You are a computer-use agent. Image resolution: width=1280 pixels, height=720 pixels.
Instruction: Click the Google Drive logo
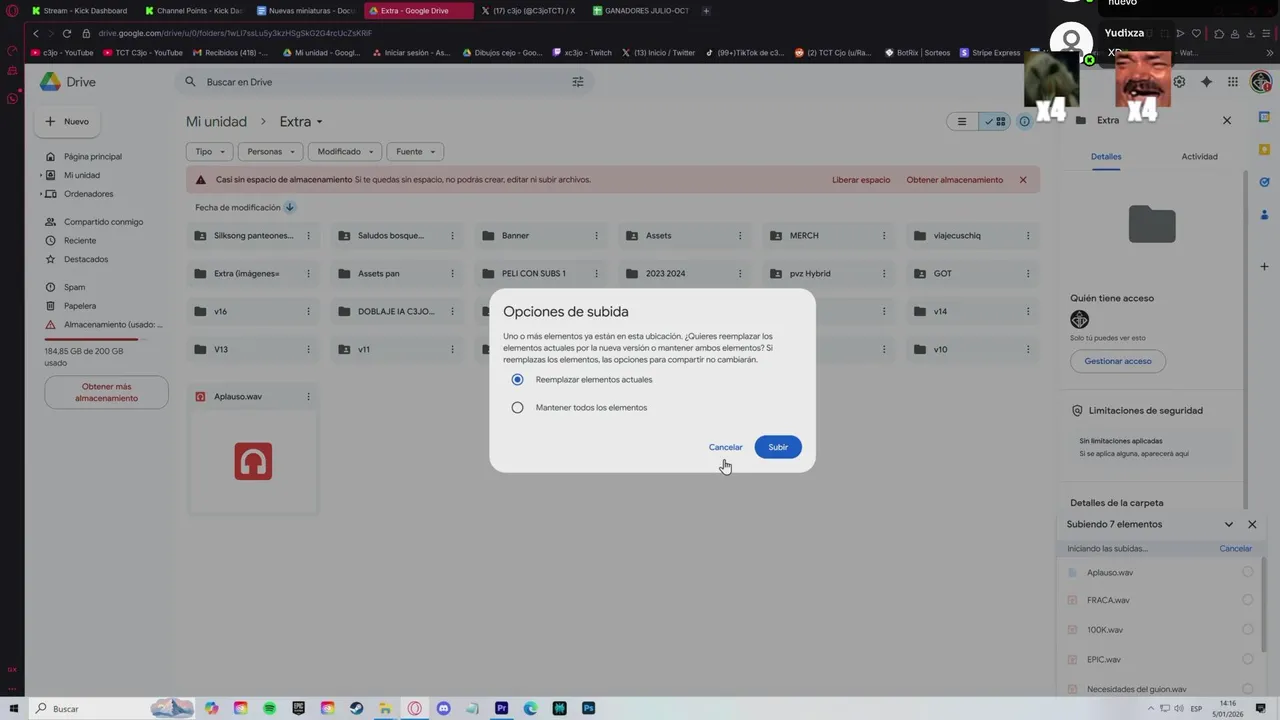pyautogui.click(x=67, y=82)
